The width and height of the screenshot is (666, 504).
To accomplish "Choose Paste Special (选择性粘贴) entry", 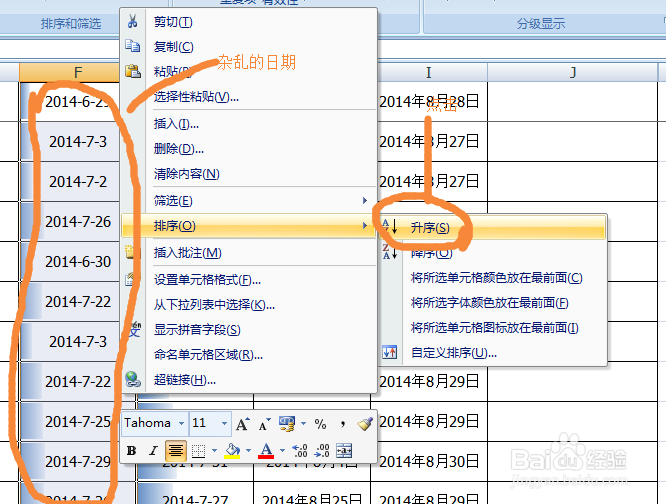I will [x=249, y=97].
